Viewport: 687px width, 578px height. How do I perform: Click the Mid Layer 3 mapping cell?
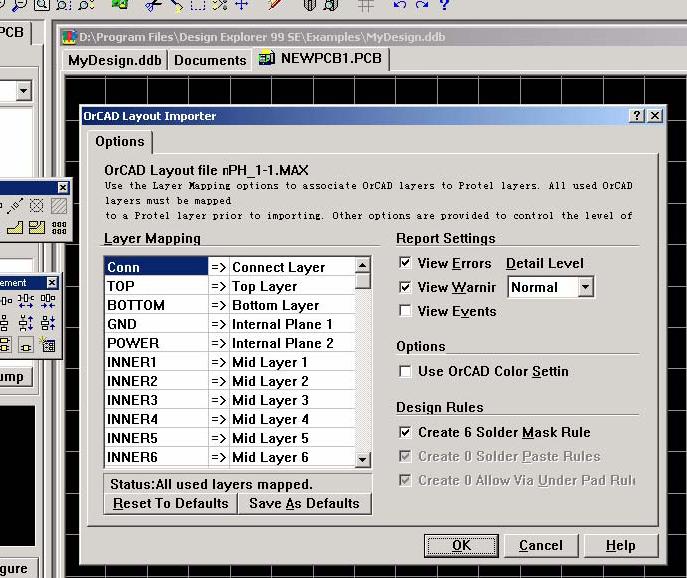pyautogui.click(x=292, y=400)
